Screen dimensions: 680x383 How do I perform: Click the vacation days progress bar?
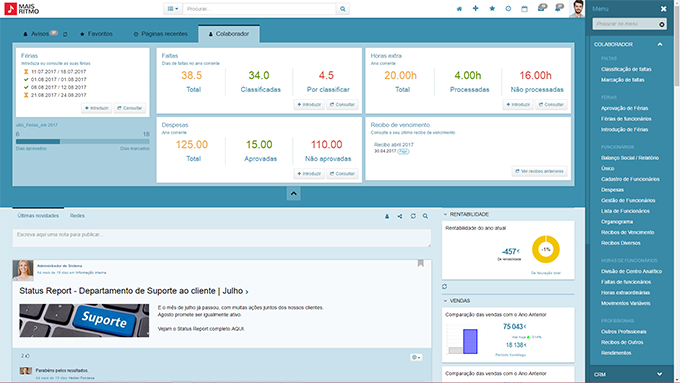click(82, 141)
